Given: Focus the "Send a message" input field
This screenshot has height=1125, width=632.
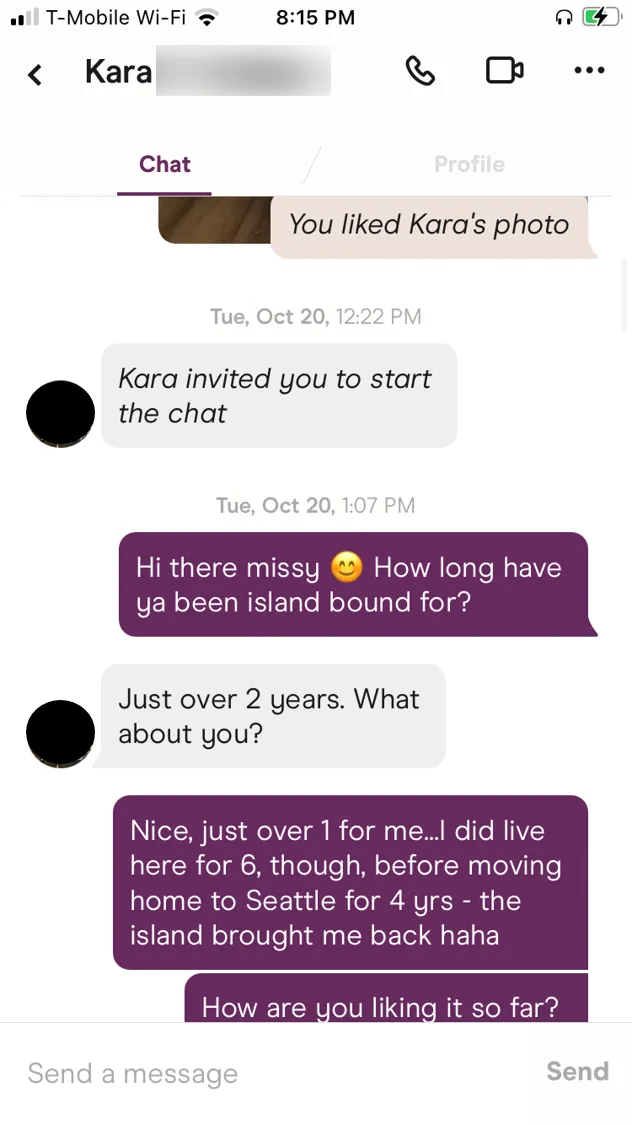Looking at the screenshot, I should tap(270, 1073).
